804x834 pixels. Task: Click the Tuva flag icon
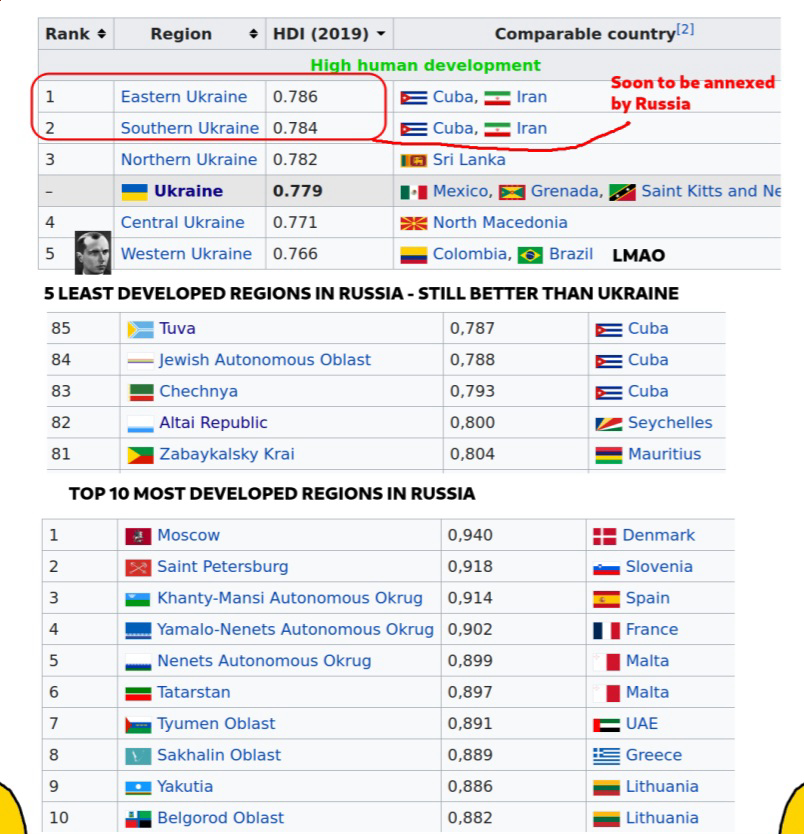140,330
